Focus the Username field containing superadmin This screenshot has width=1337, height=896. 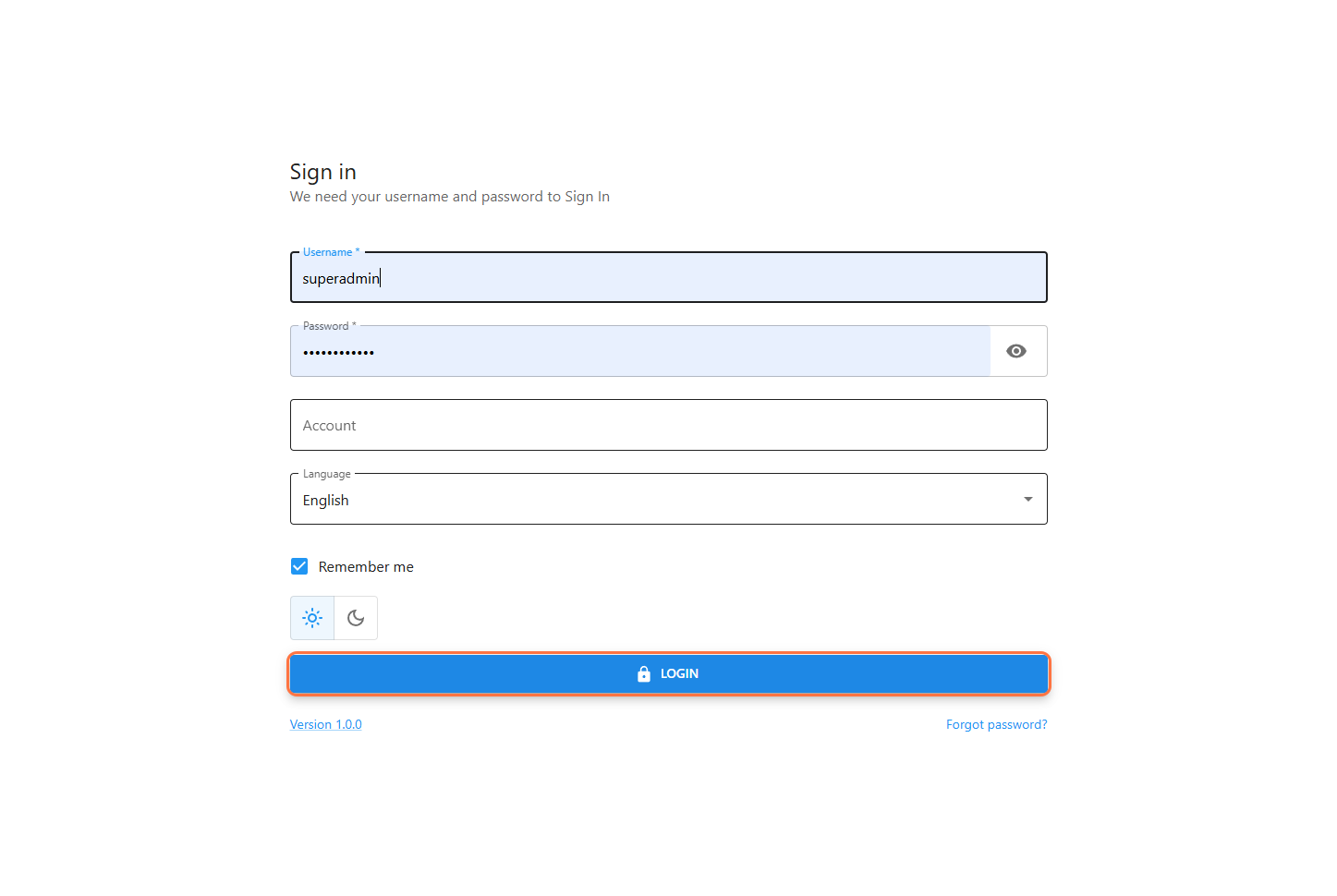[665, 278]
